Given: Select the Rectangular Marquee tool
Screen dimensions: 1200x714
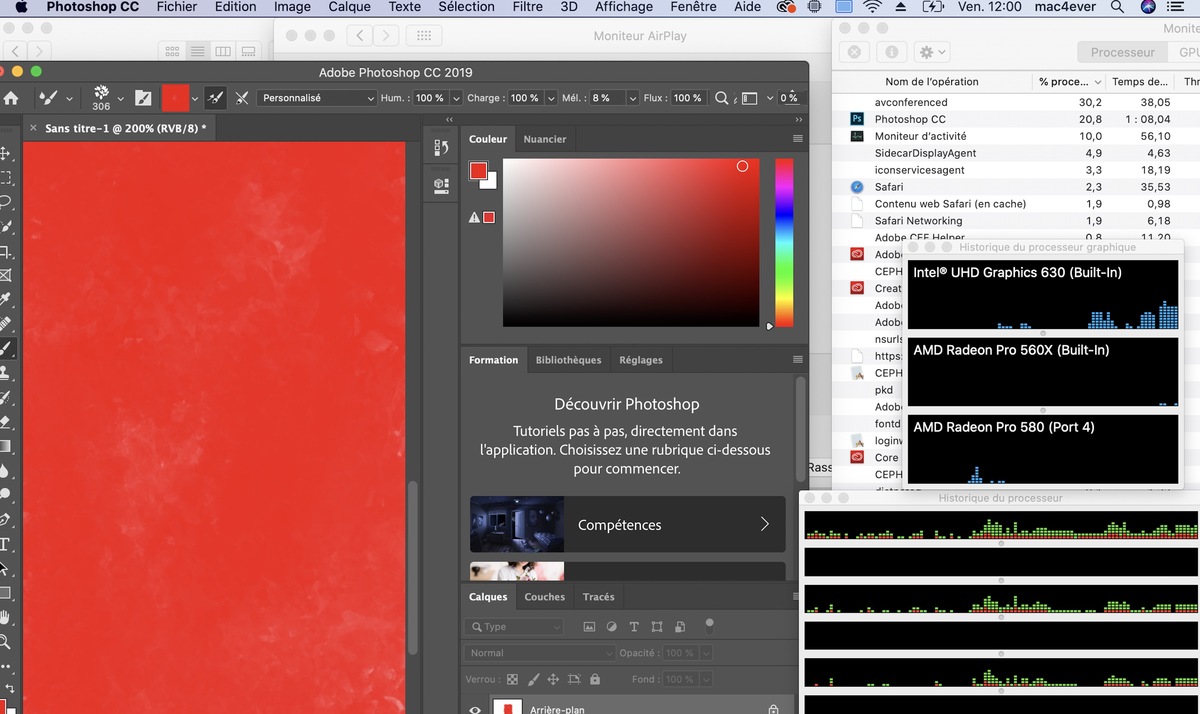Looking at the screenshot, I should [5, 178].
